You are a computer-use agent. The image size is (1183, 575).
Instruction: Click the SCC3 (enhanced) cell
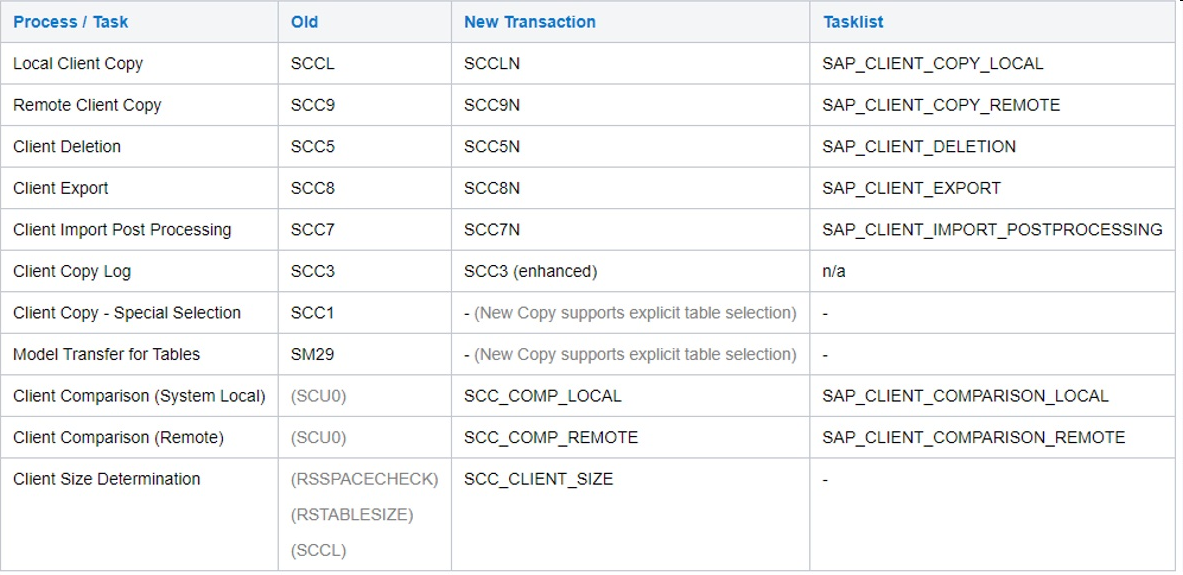tap(530, 271)
